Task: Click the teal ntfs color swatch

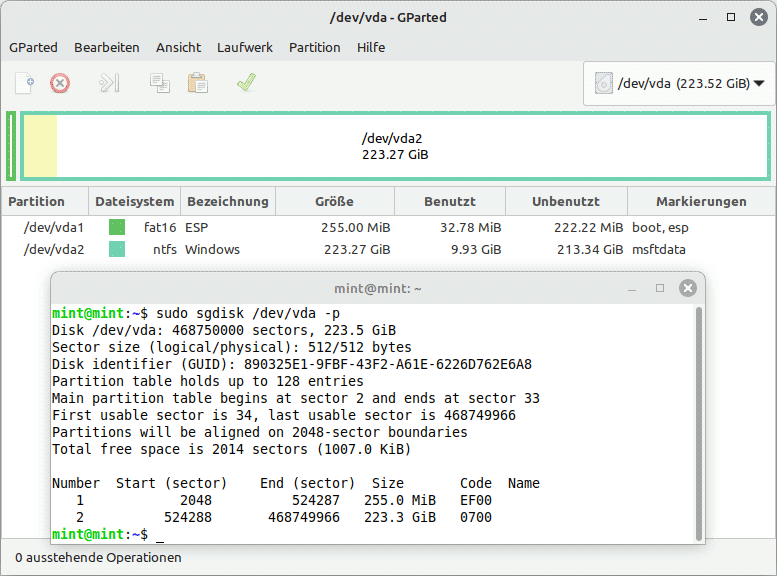Action: click(117, 249)
